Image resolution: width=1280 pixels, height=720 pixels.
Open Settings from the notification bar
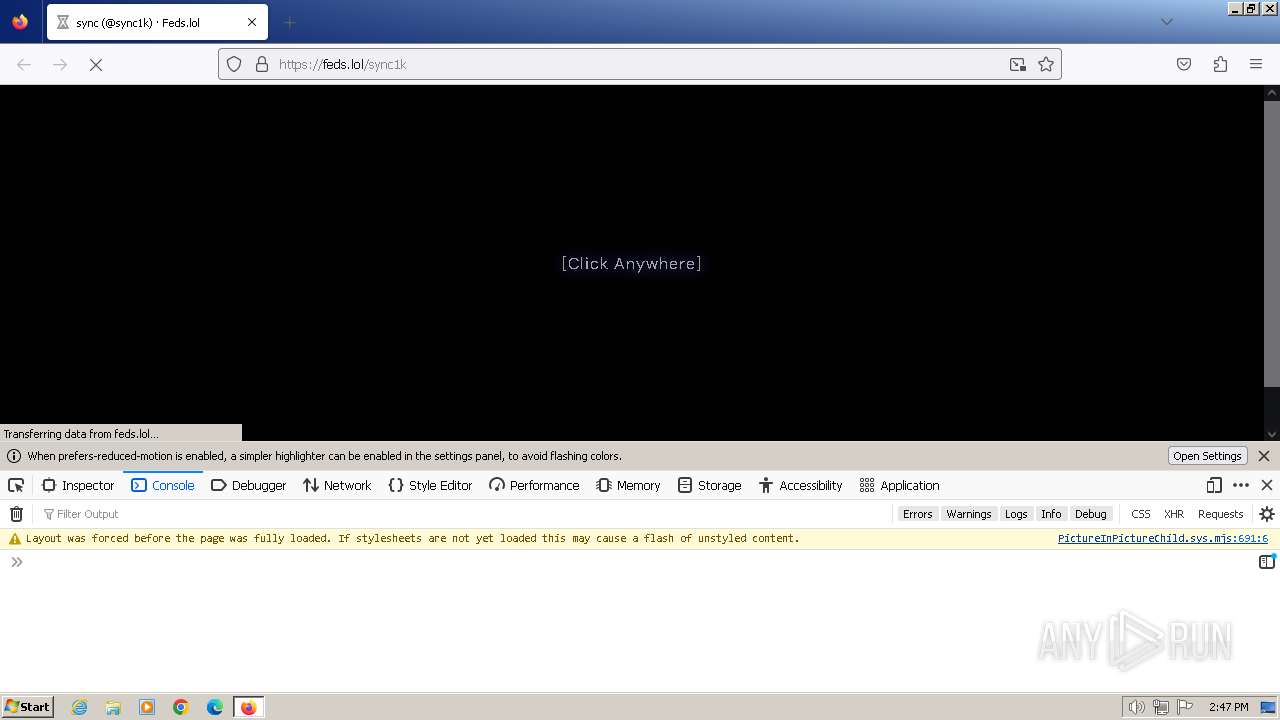tap(1207, 456)
